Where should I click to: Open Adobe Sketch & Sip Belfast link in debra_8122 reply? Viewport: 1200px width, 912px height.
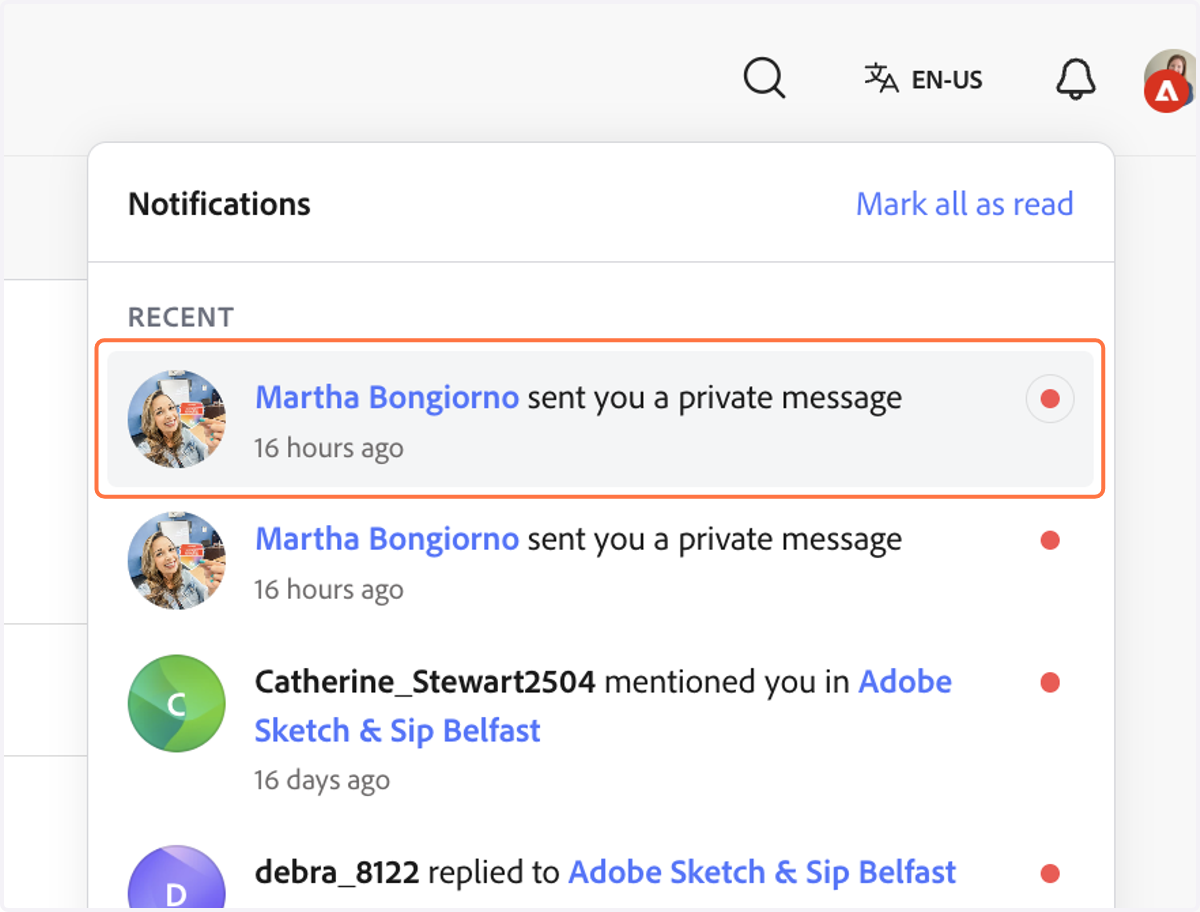[762, 873]
